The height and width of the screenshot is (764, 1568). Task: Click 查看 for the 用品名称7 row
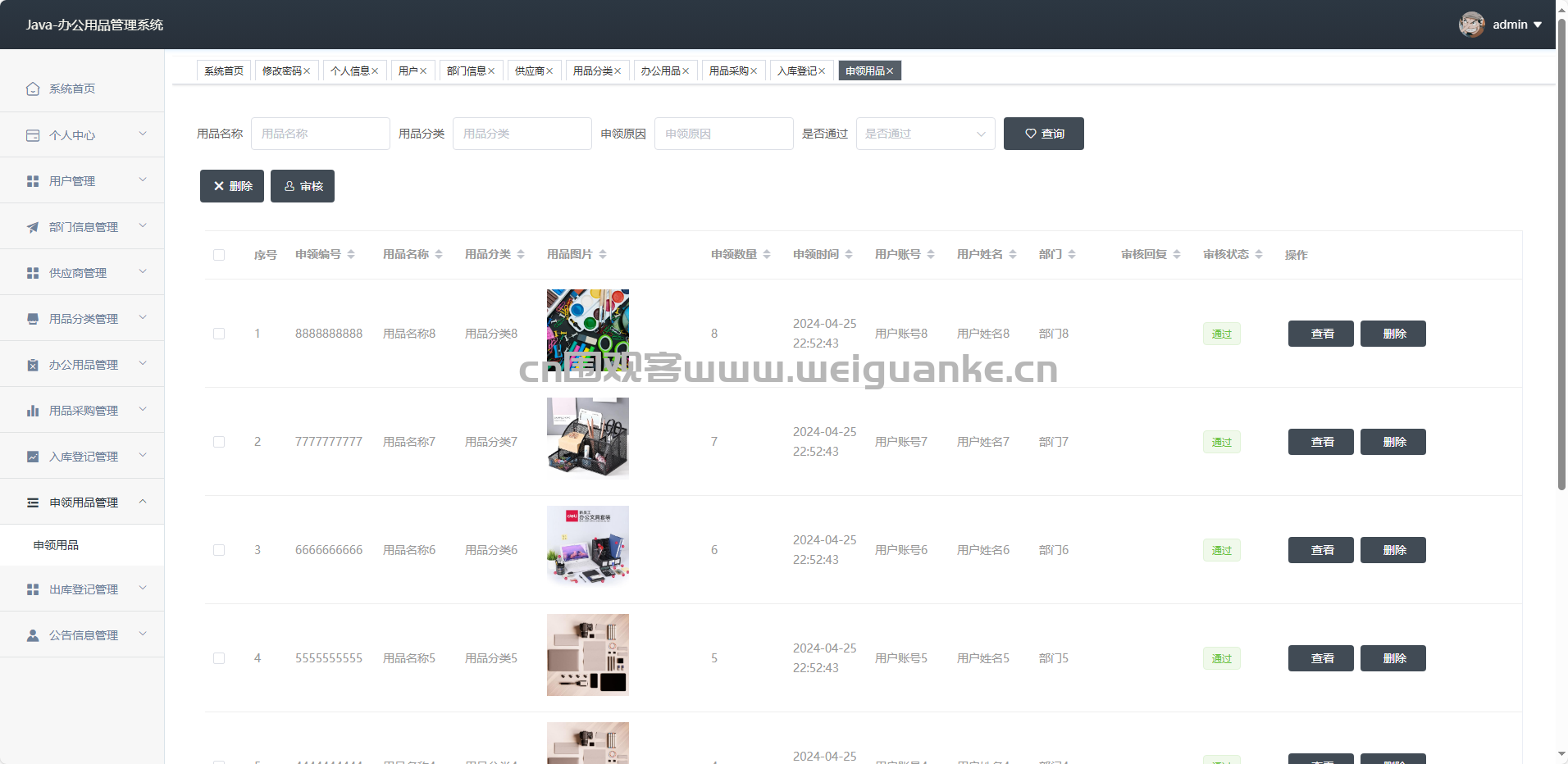coord(1320,442)
